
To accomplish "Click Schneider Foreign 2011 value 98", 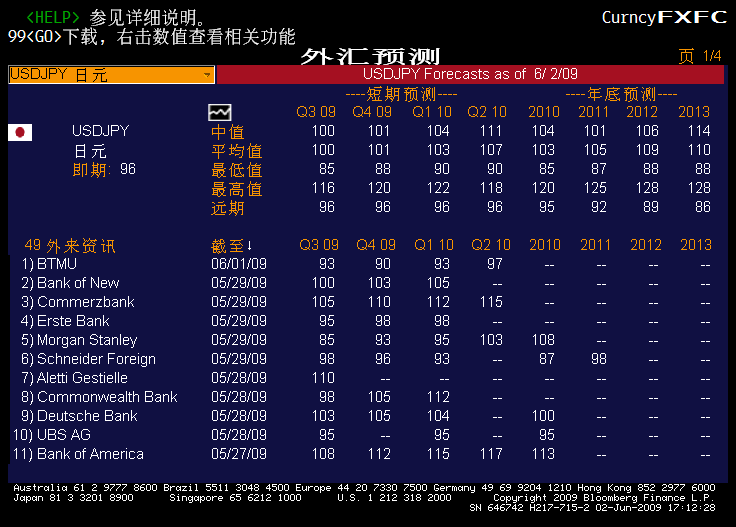I will pos(599,359).
